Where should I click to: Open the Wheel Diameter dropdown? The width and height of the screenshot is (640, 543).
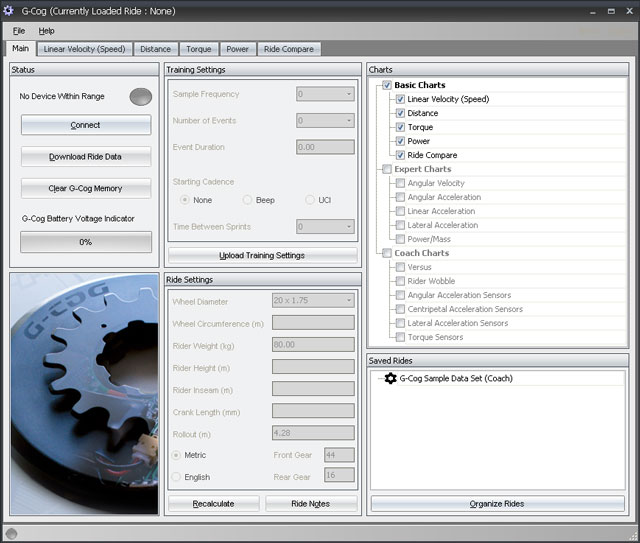313,300
